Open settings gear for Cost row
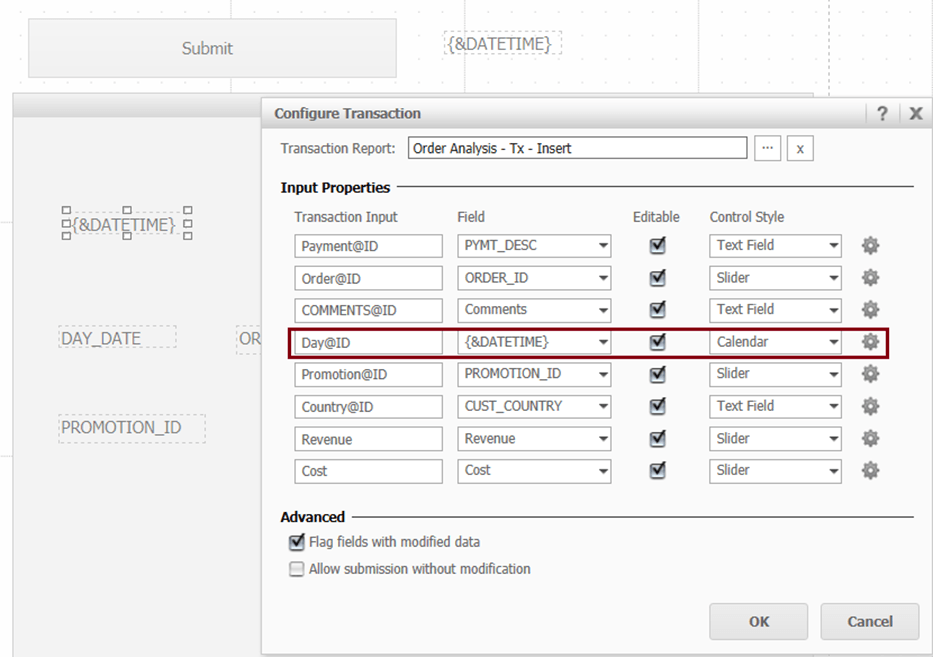The width and height of the screenshot is (939, 661). (870, 471)
